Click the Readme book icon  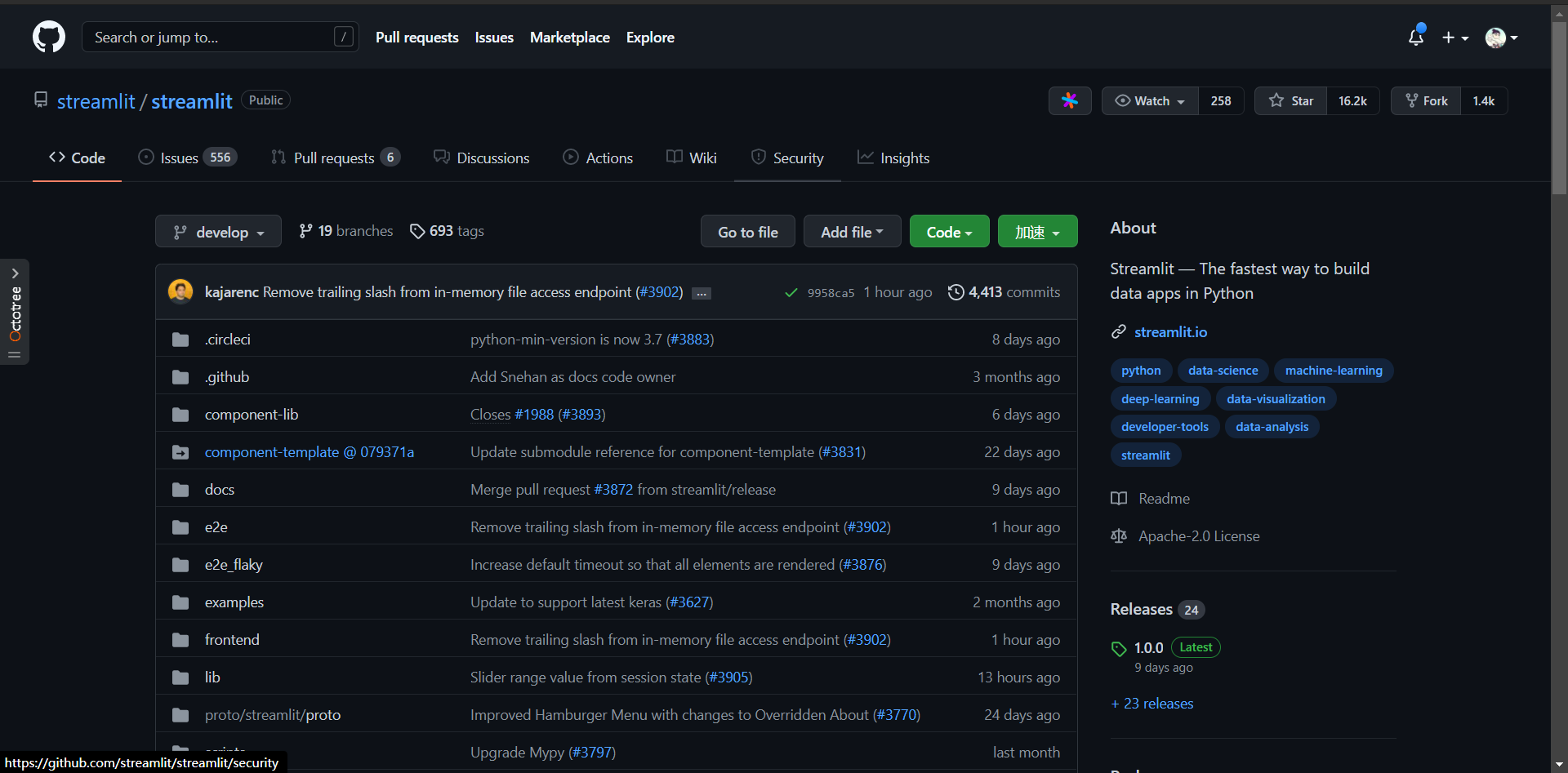pos(1119,498)
